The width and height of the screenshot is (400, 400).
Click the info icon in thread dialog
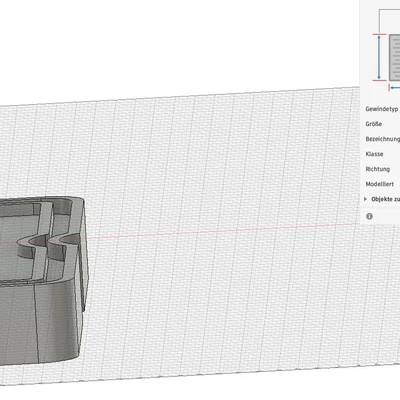point(369,216)
